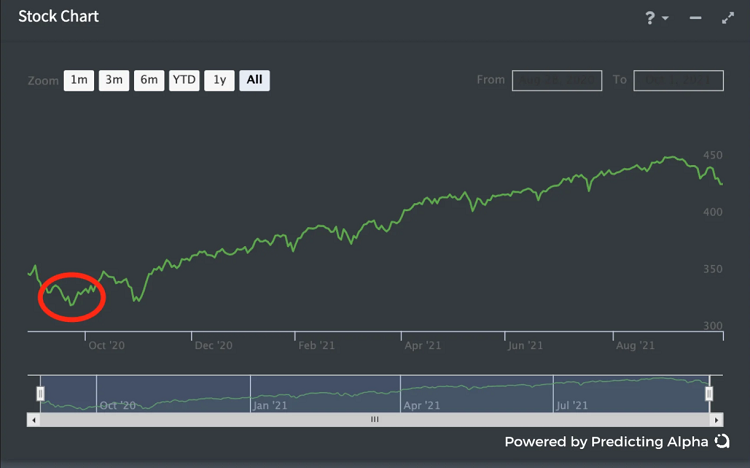750x468 pixels.
Task: Click the navigator scrollbar right arrow
Action: point(716,420)
